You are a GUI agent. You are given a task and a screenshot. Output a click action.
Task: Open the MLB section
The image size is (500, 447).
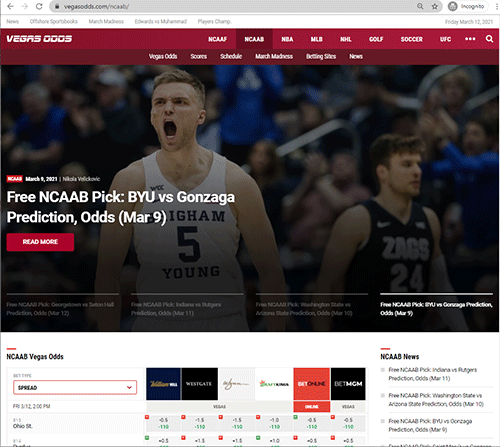[316, 39]
